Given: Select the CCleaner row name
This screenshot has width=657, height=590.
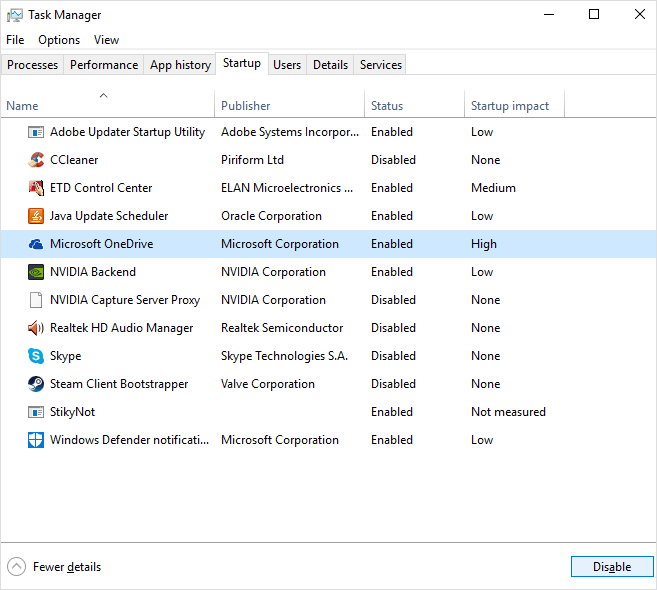Looking at the screenshot, I should pos(74,160).
